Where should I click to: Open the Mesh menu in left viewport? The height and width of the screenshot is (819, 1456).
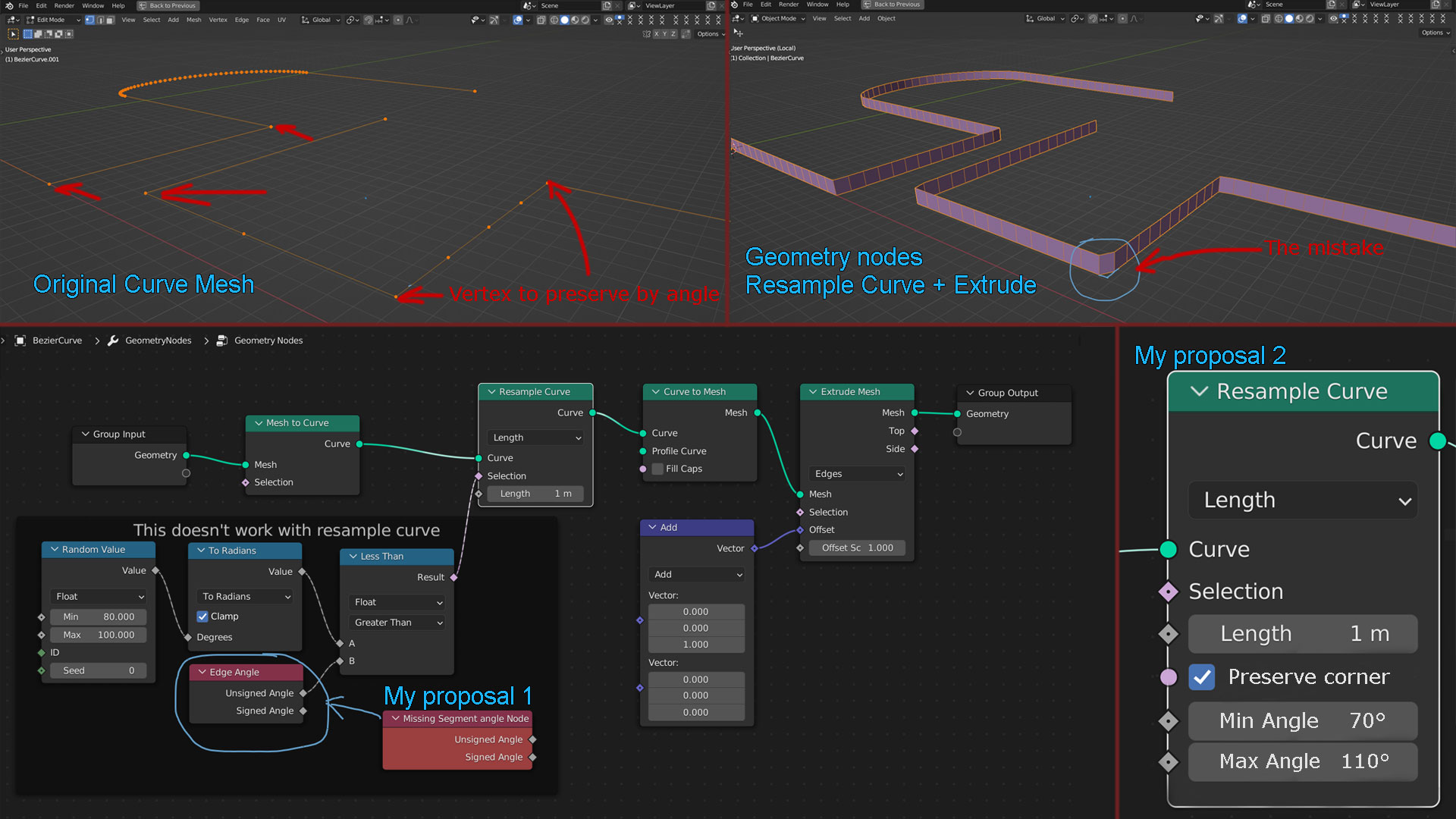click(194, 20)
